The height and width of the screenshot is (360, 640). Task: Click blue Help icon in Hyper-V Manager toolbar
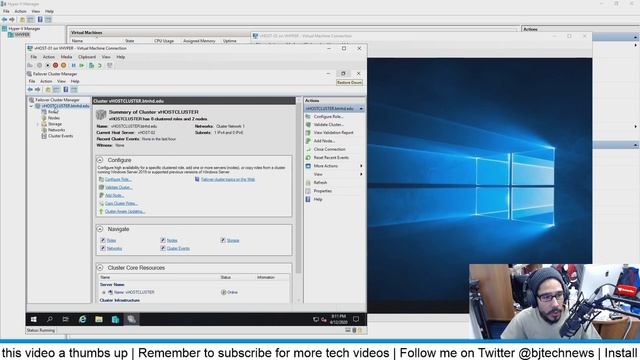click(40, 20)
